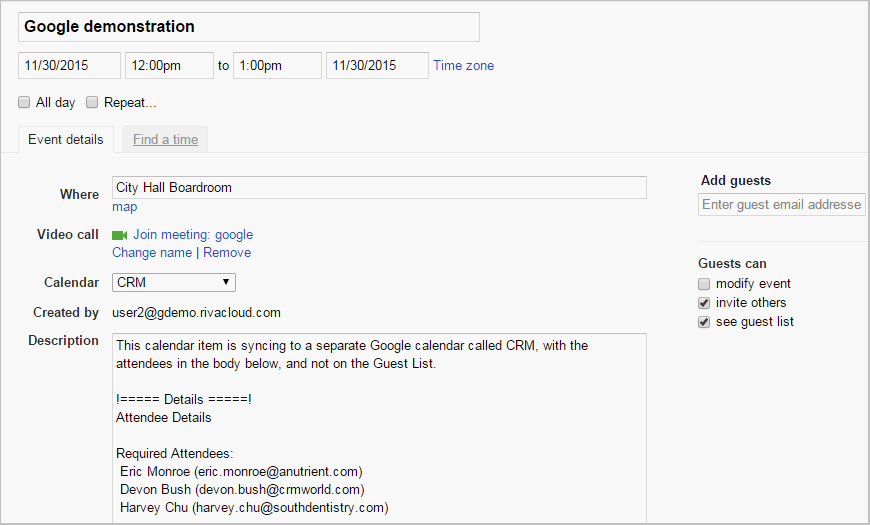Click the end date field
The width and height of the screenshot is (870, 525).
(x=377, y=65)
